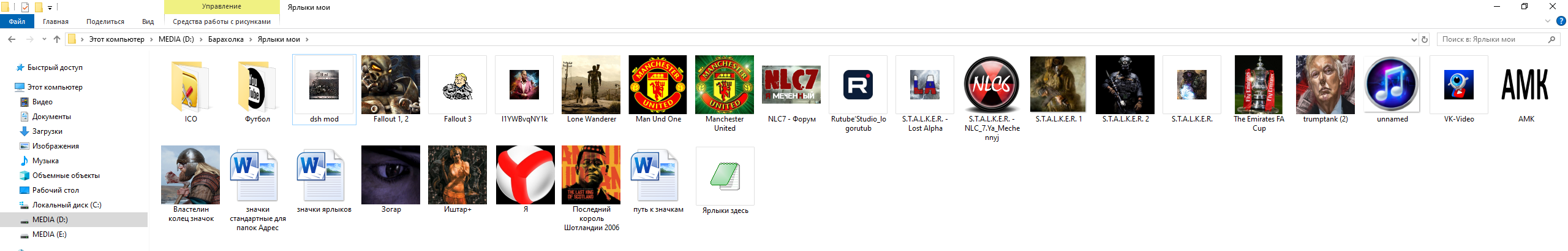Go up one folder level

pos(57,39)
